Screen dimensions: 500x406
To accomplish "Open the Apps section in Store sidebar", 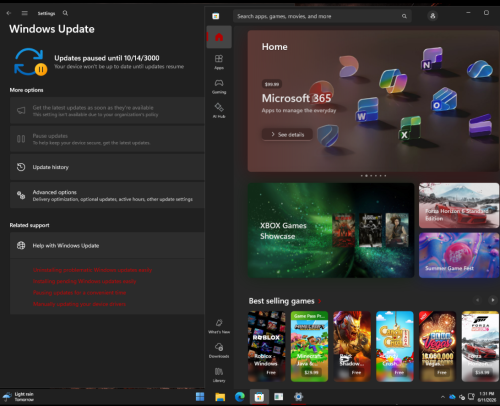I will pyautogui.click(x=219, y=62).
